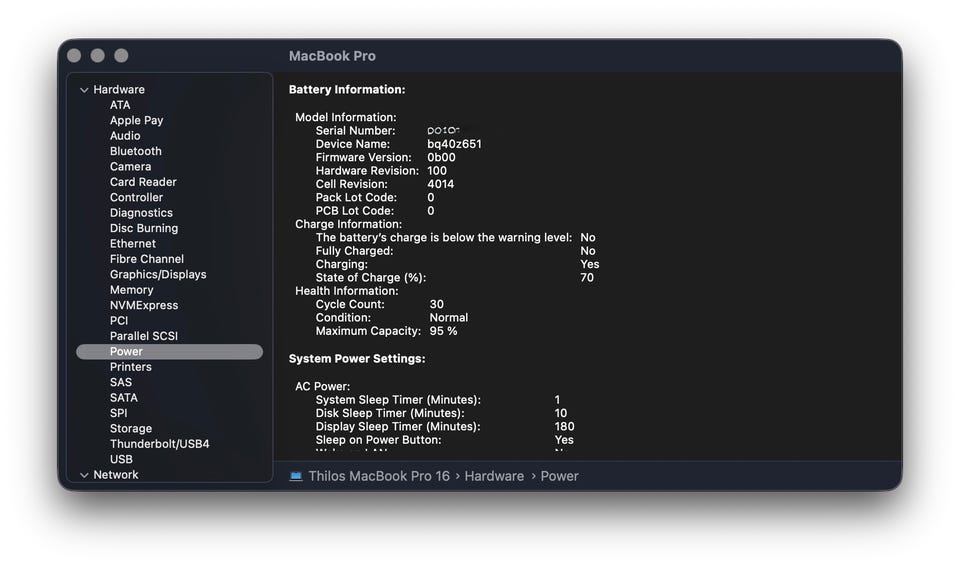This screenshot has height=567, width=960.
Task: Click the cycle count value 30
Action: (x=437, y=305)
